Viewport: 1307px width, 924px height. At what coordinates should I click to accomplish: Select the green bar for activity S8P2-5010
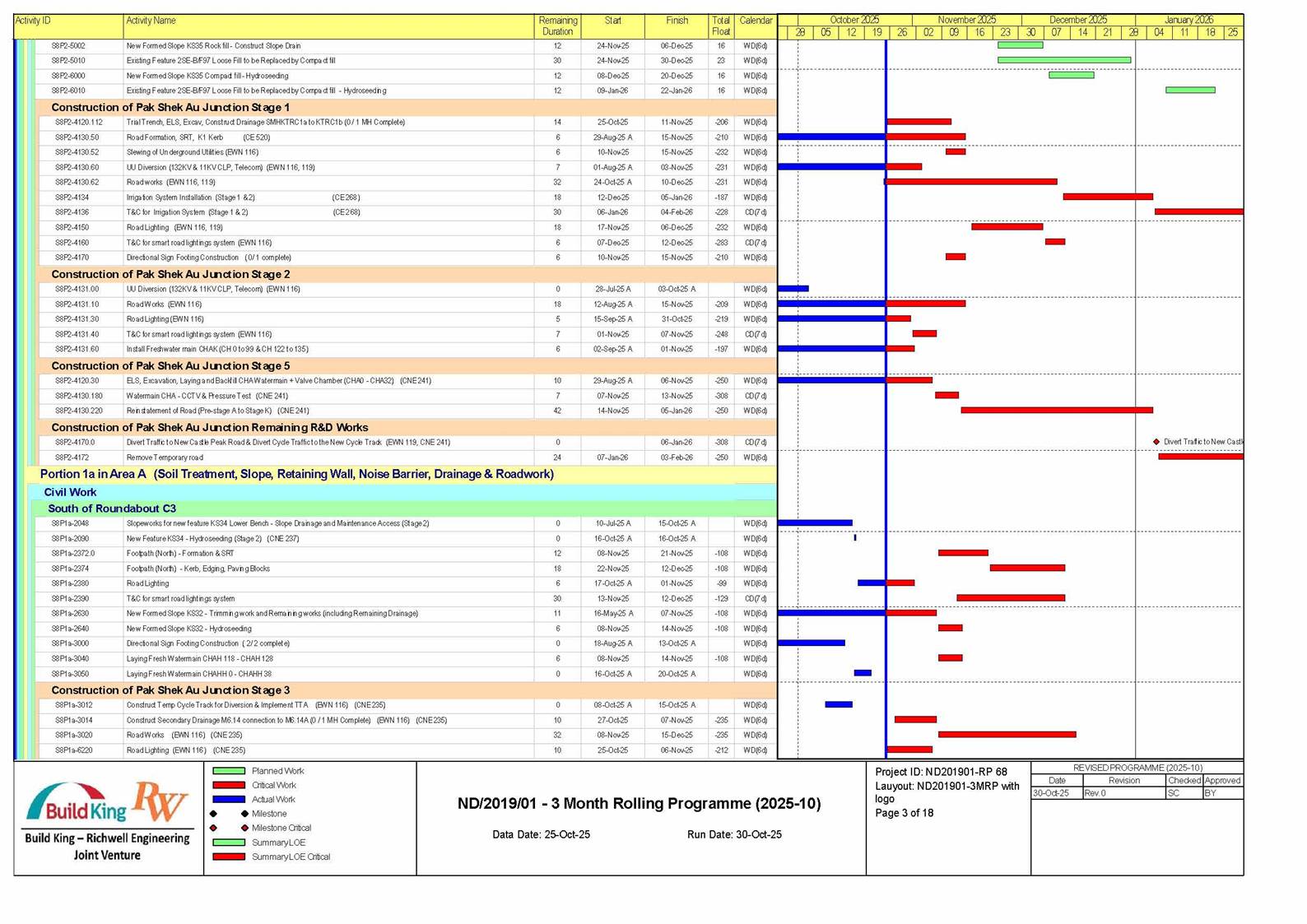point(1063,60)
